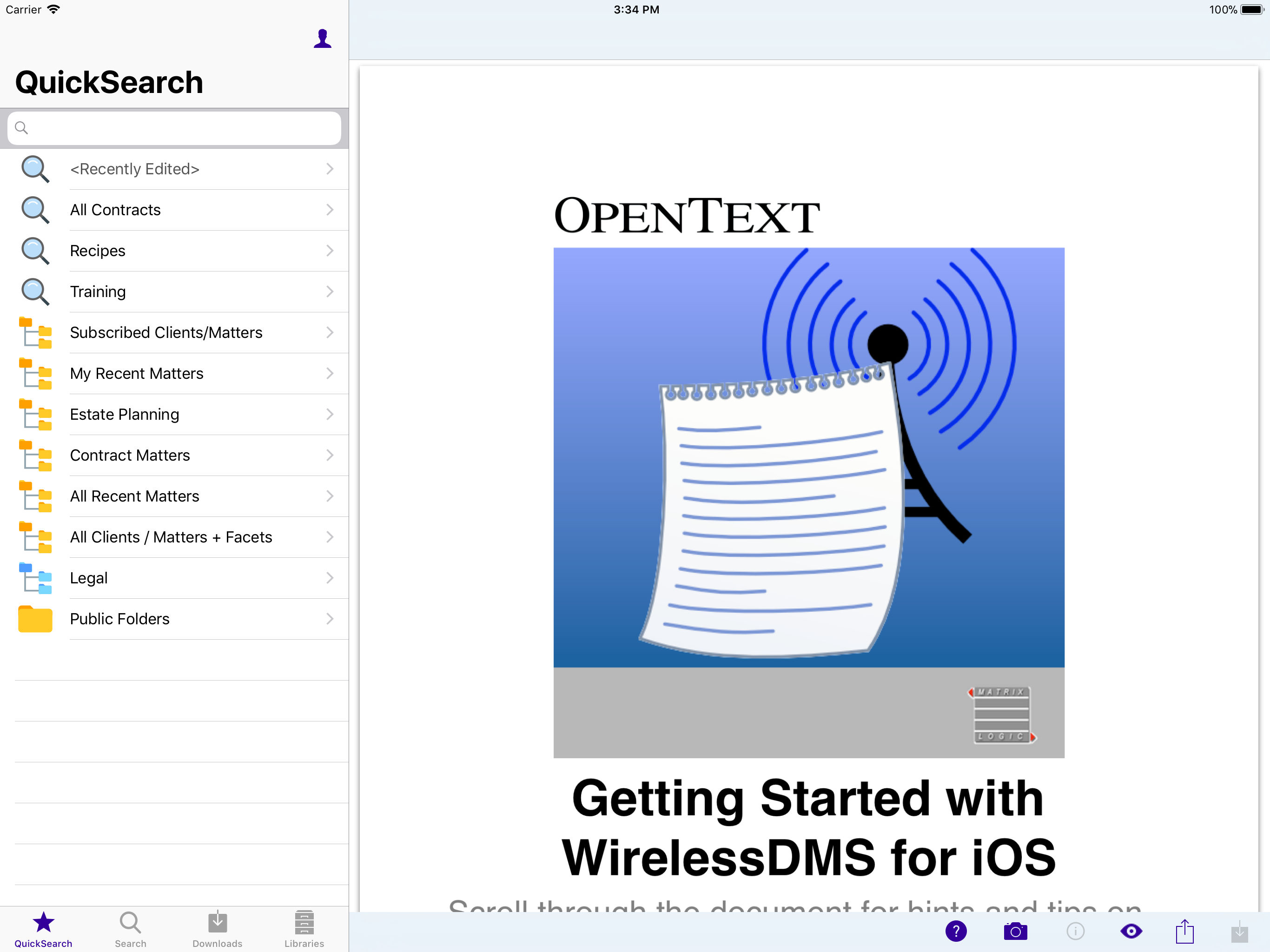Click the folder tree icon for Subscribed Clients/Matters
Screen dimensions: 1270x952
[x=35, y=332]
